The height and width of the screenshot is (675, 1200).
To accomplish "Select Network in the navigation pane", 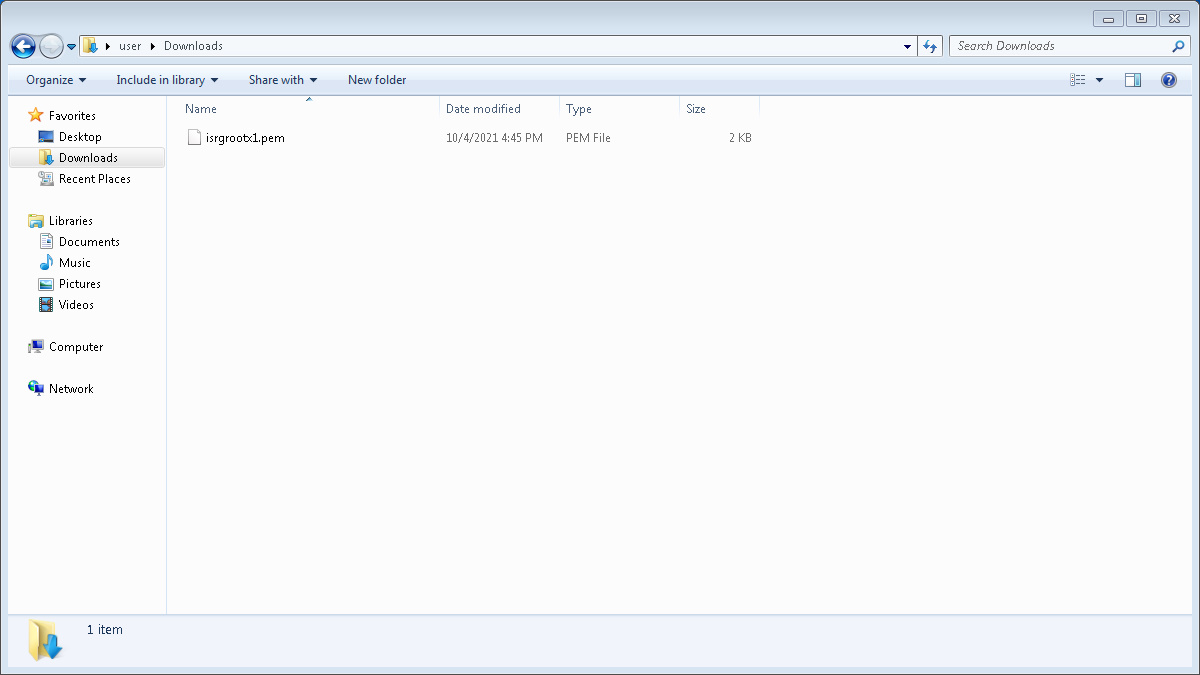I will [x=71, y=389].
